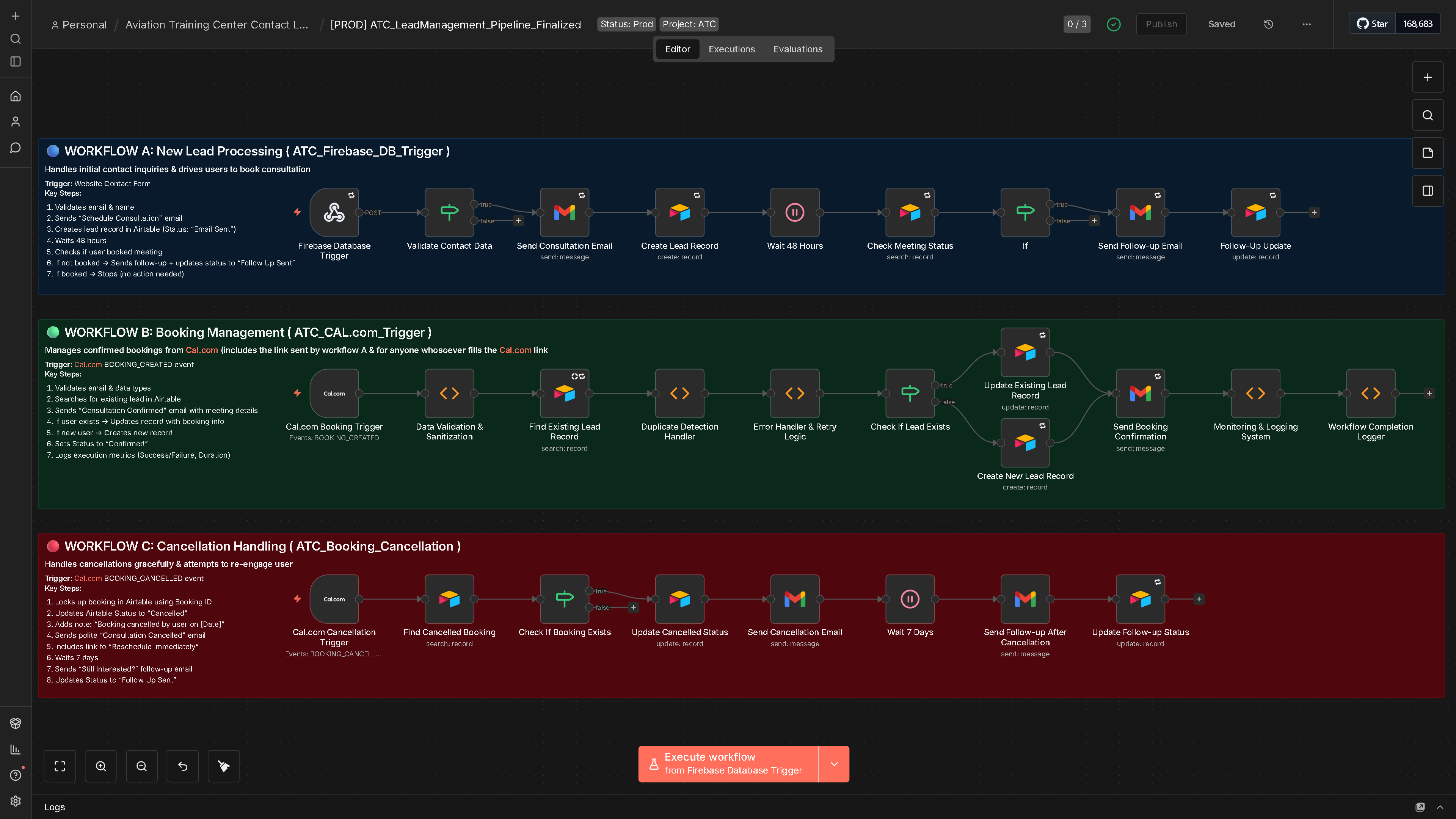This screenshot has height=819, width=1456.
Task: Select the Update Cancelled Status node
Action: 679,599
